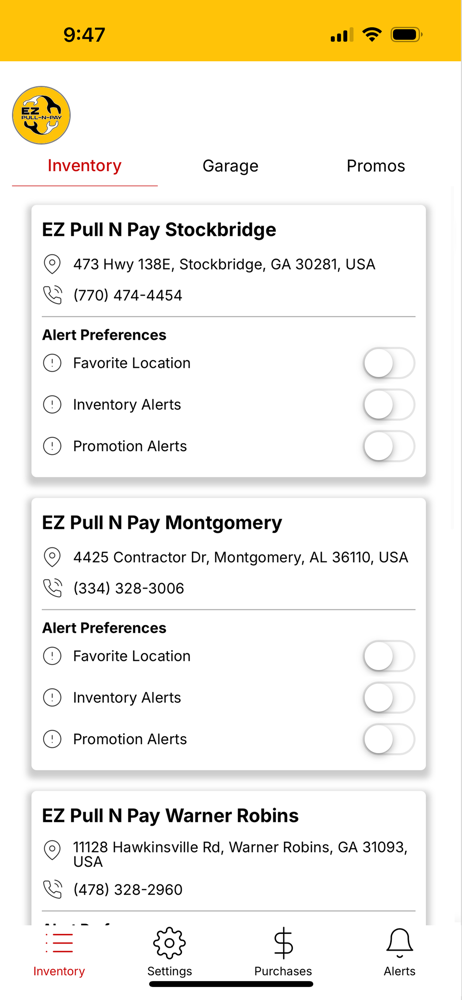
Task: Open the 4425 Contractor Dr Montgomery address
Action: (241, 557)
